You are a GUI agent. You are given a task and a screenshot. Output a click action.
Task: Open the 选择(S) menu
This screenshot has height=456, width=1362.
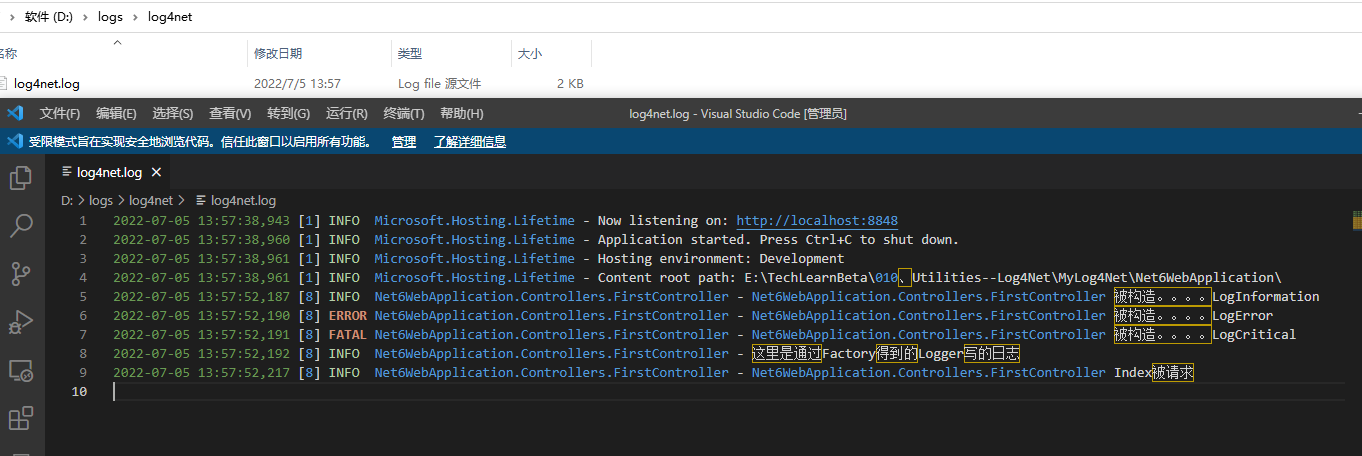pyautogui.click(x=173, y=114)
